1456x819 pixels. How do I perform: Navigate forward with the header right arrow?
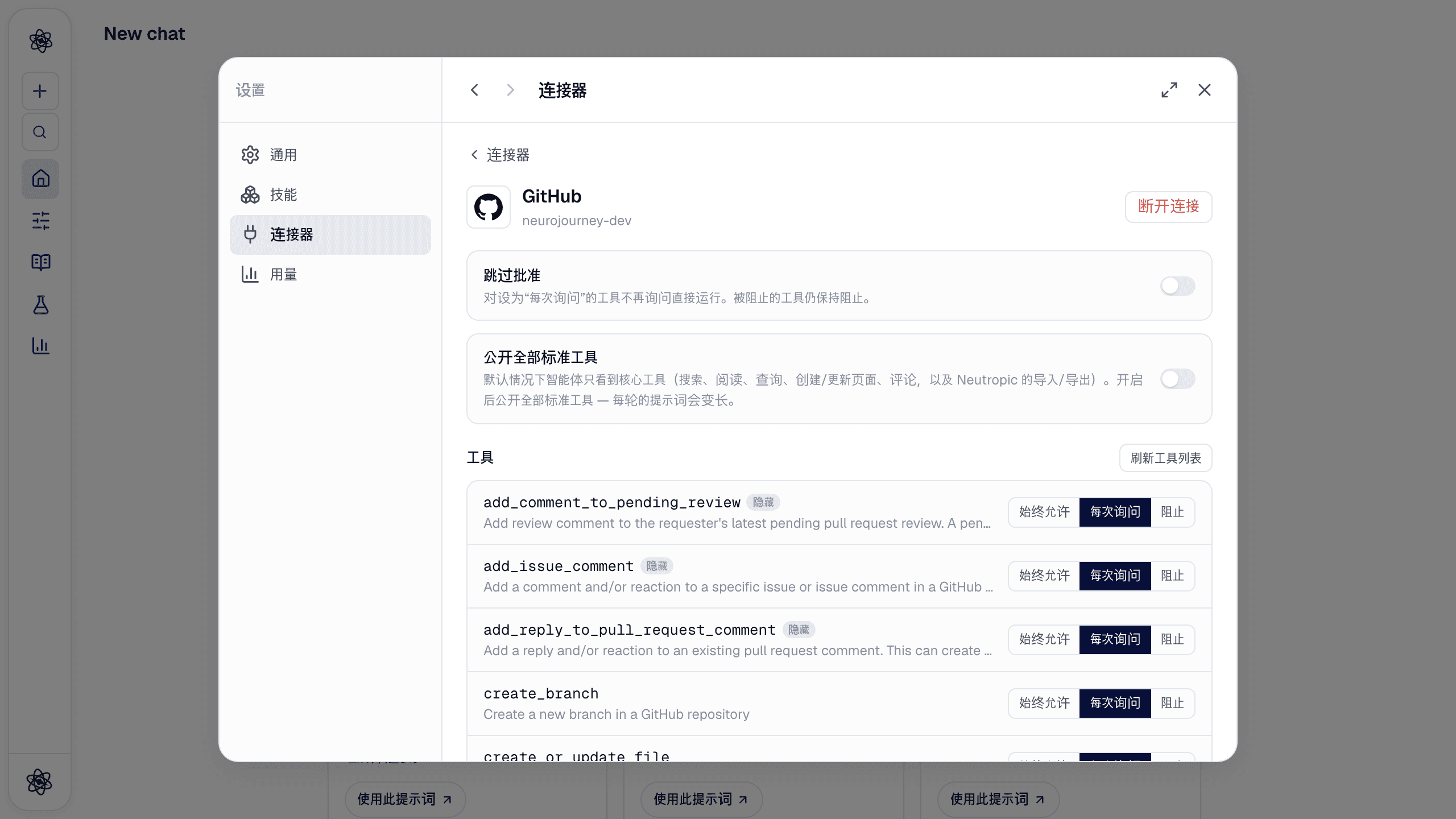point(510,90)
